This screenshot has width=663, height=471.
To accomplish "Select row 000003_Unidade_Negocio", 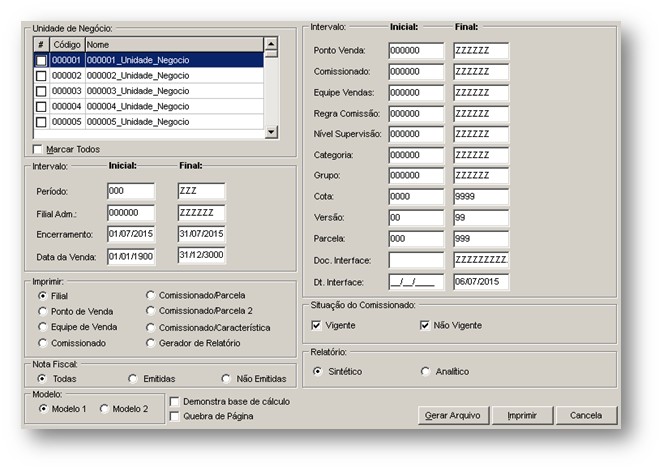I will pyautogui.click(x=148, y=91).
